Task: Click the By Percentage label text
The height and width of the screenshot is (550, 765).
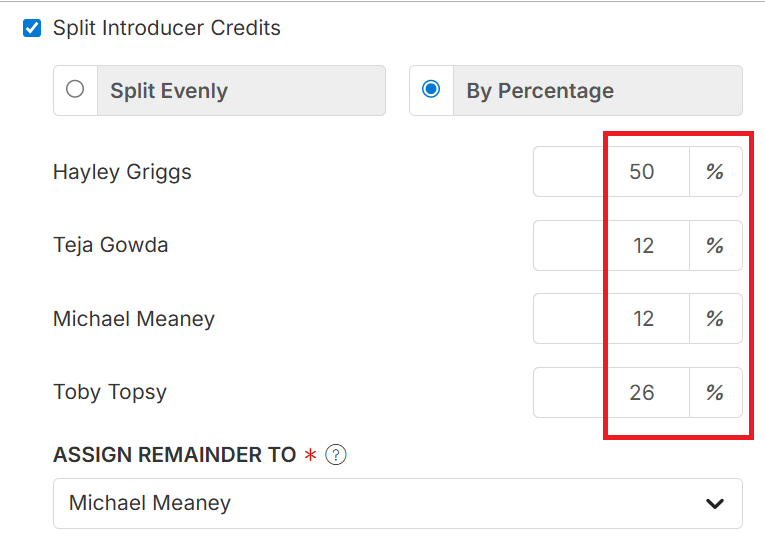Action: pos(540,91)
